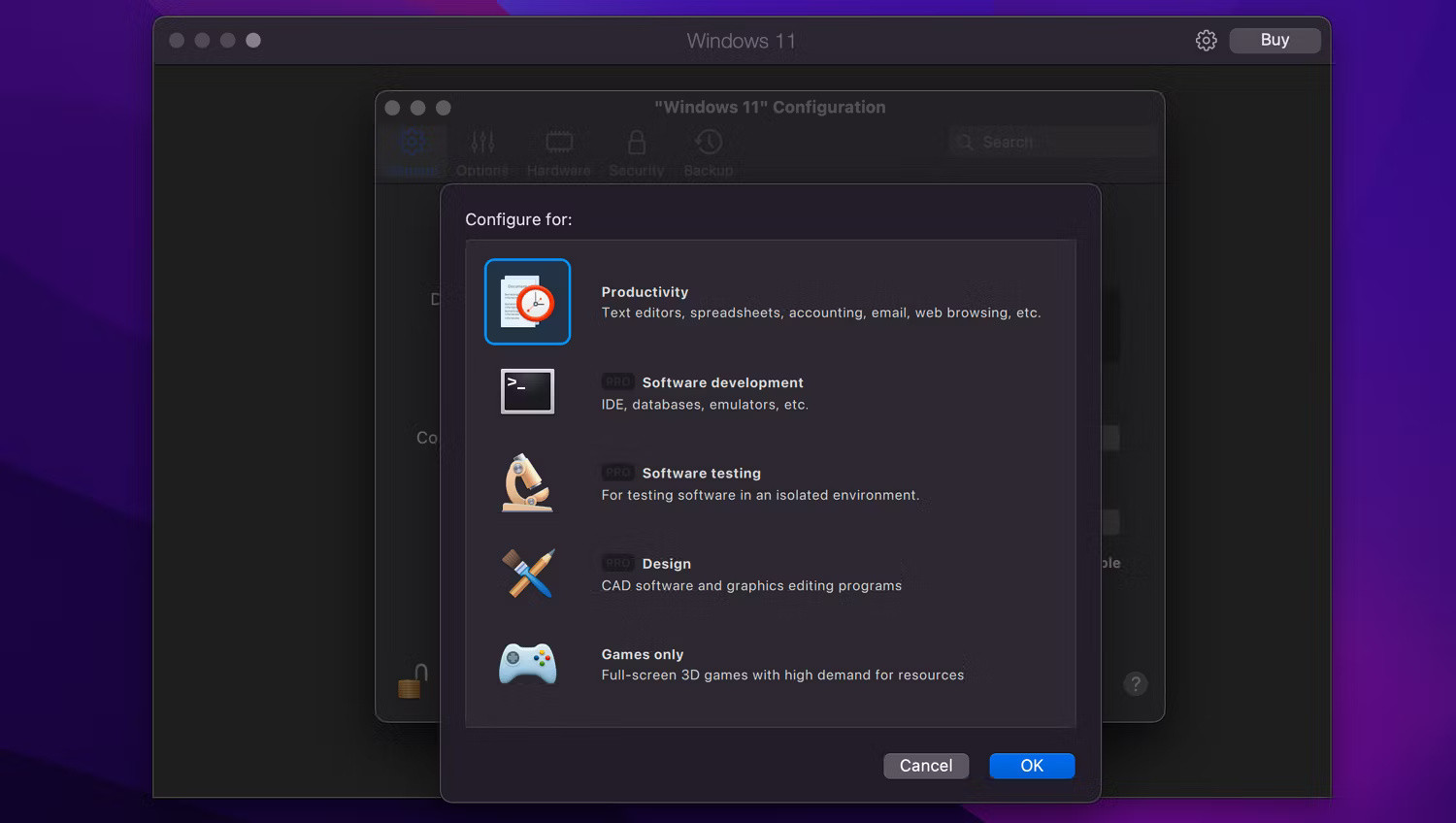Click the configuration Search field

[1053, 142]
